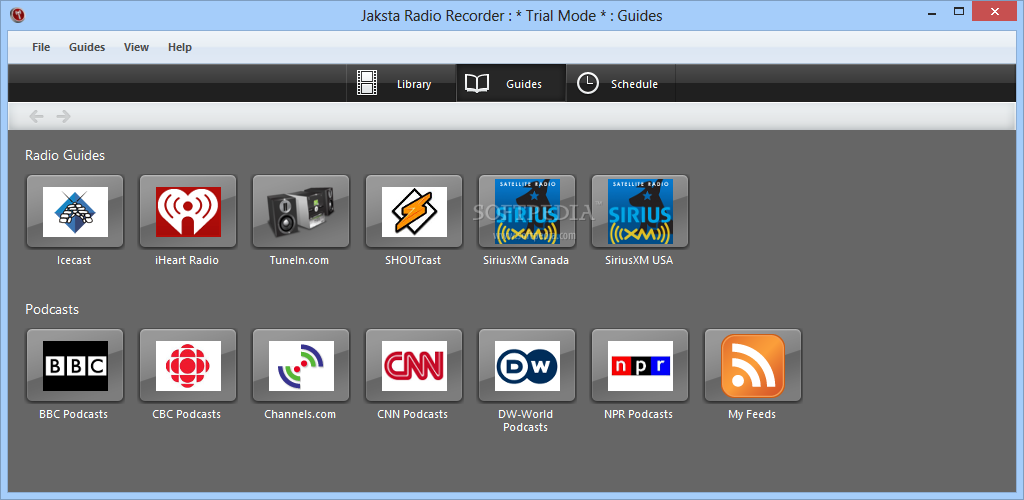Open the iHeart Radio guide icon

coord(187,211)
